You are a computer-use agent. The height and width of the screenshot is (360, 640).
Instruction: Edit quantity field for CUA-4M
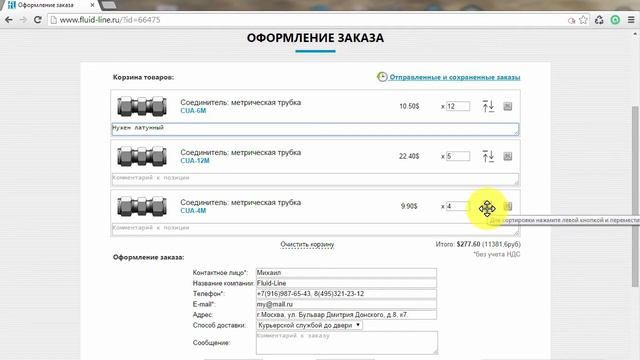pyautogui.click(x=458, y=206)
